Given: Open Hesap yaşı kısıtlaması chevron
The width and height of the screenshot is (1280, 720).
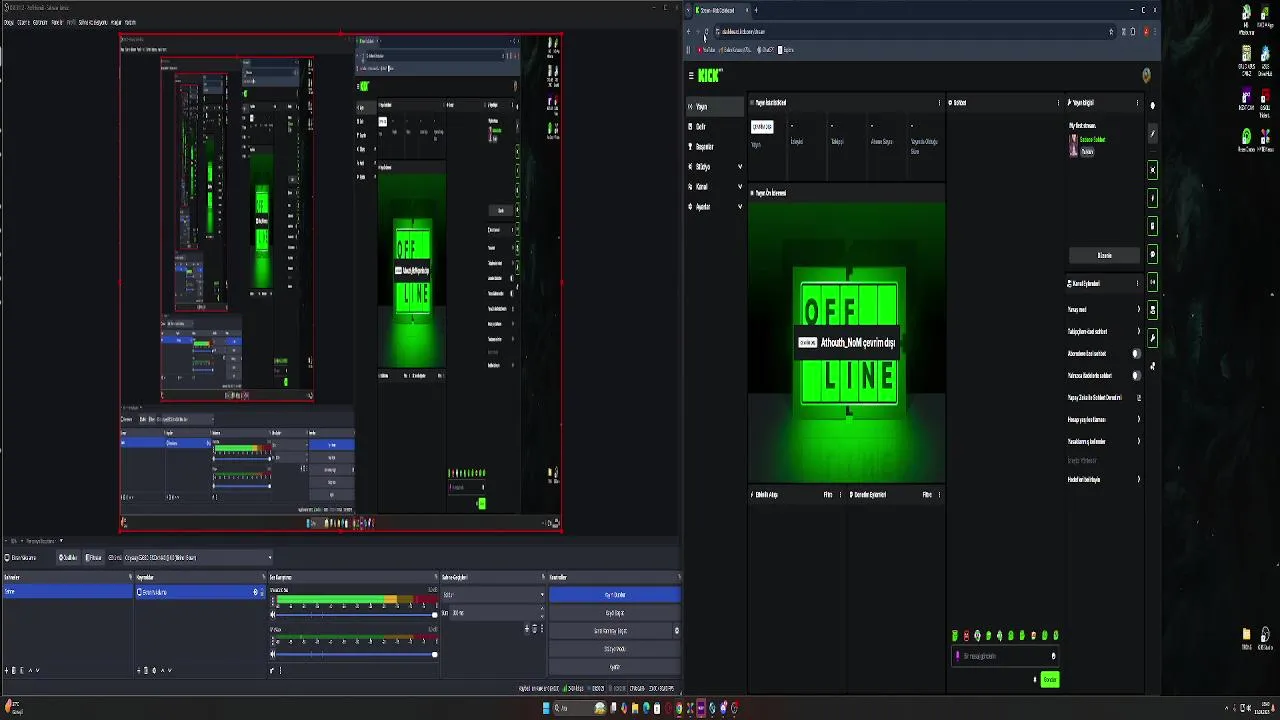Looking at the screenshot, I should point(1138,419).
